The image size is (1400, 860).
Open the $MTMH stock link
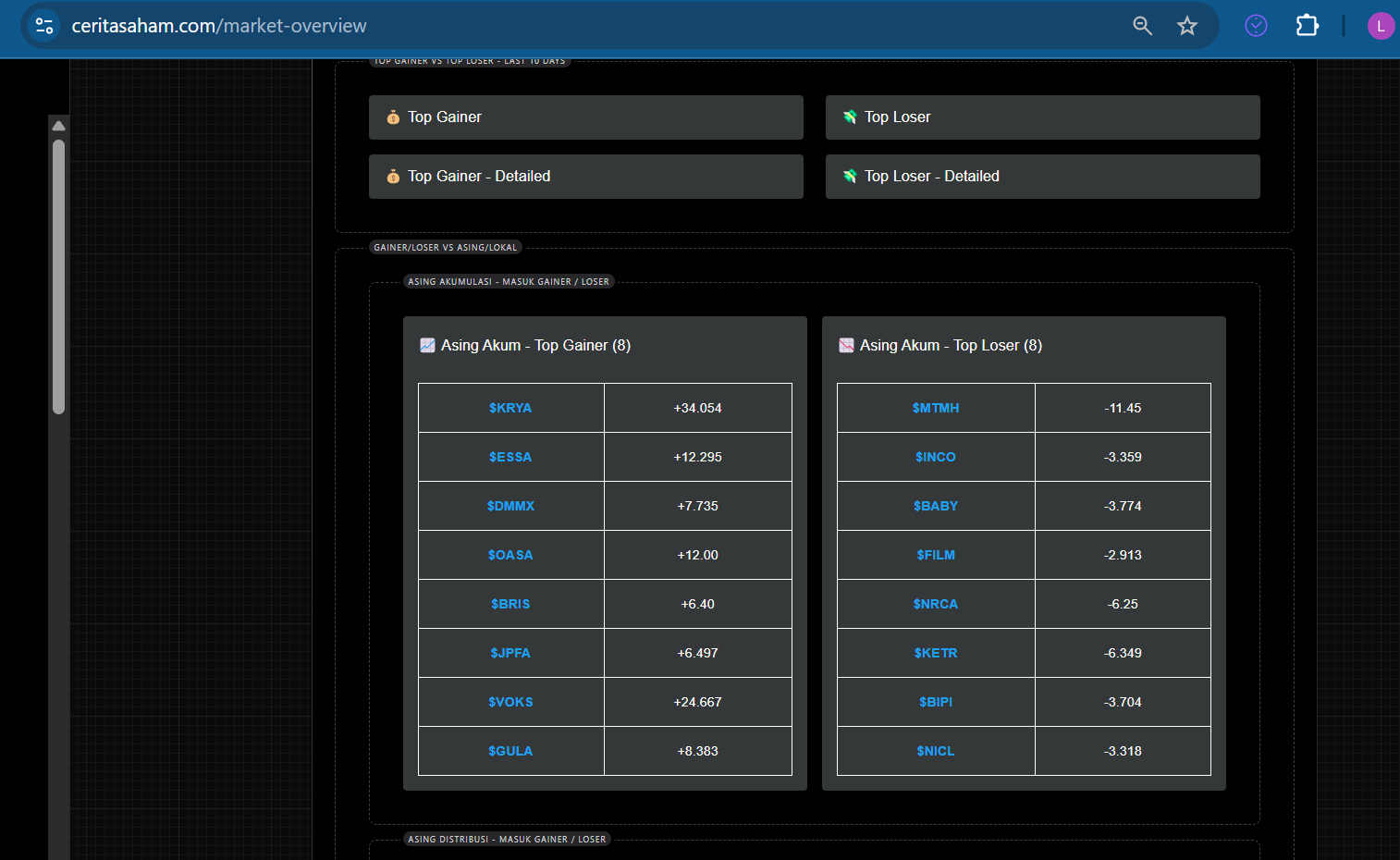(x=936, y=408)
